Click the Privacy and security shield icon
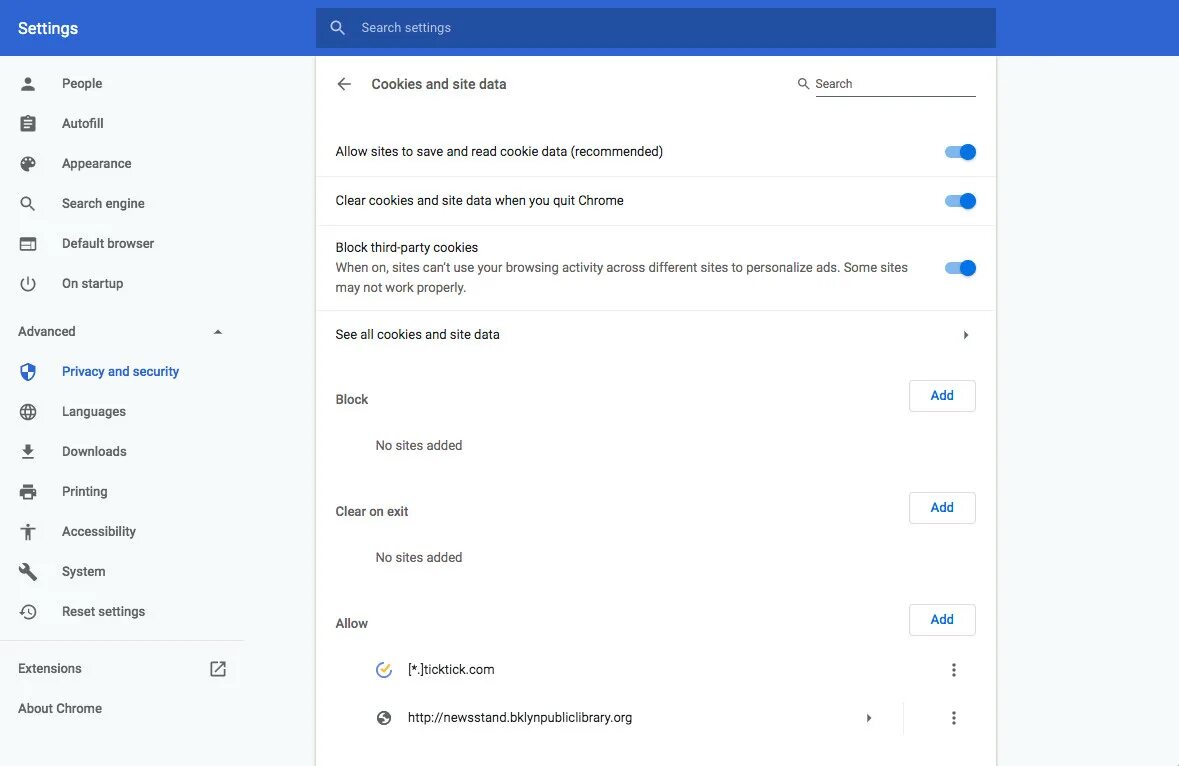This screenshot has height=766, width=1179. [x=28, y=372]
